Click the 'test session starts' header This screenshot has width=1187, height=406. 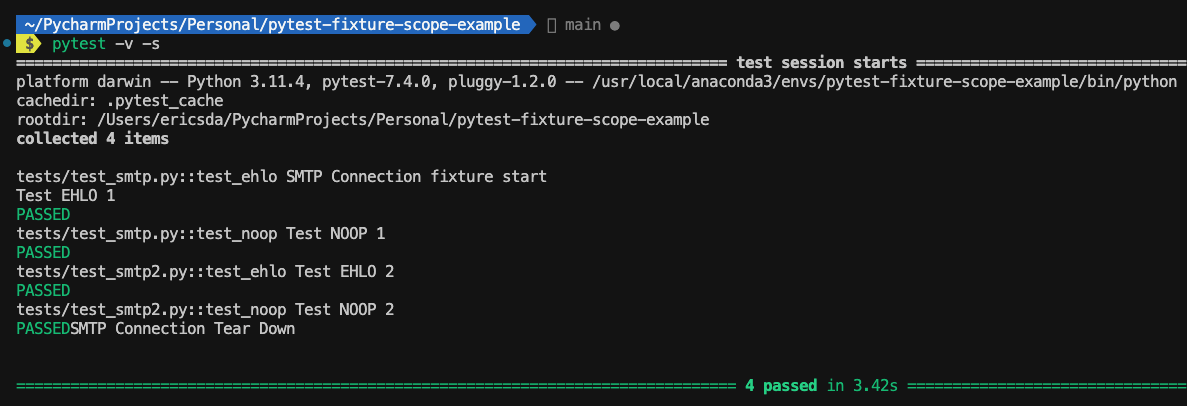coord(821,63)
